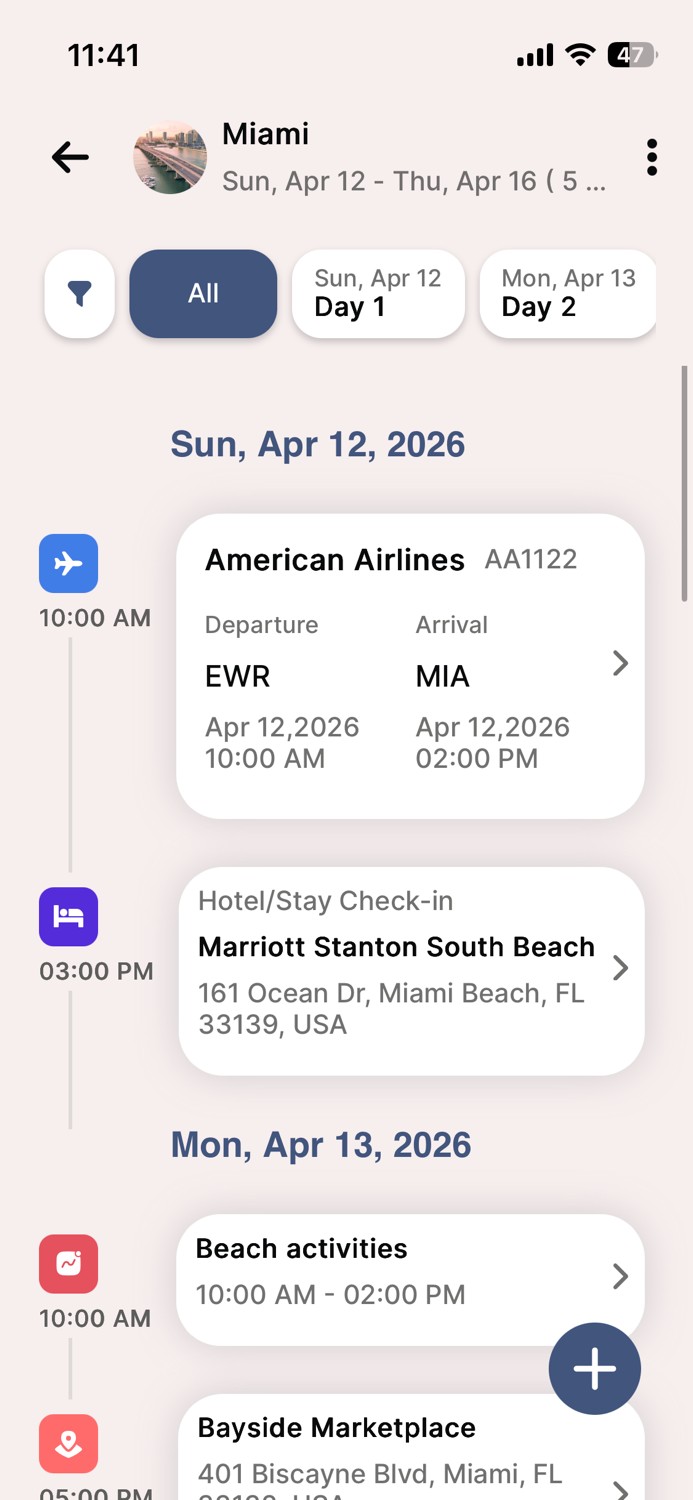Select the All days tab
Viewport: 693px width, 1500px height.
click(x=203, y=294)
